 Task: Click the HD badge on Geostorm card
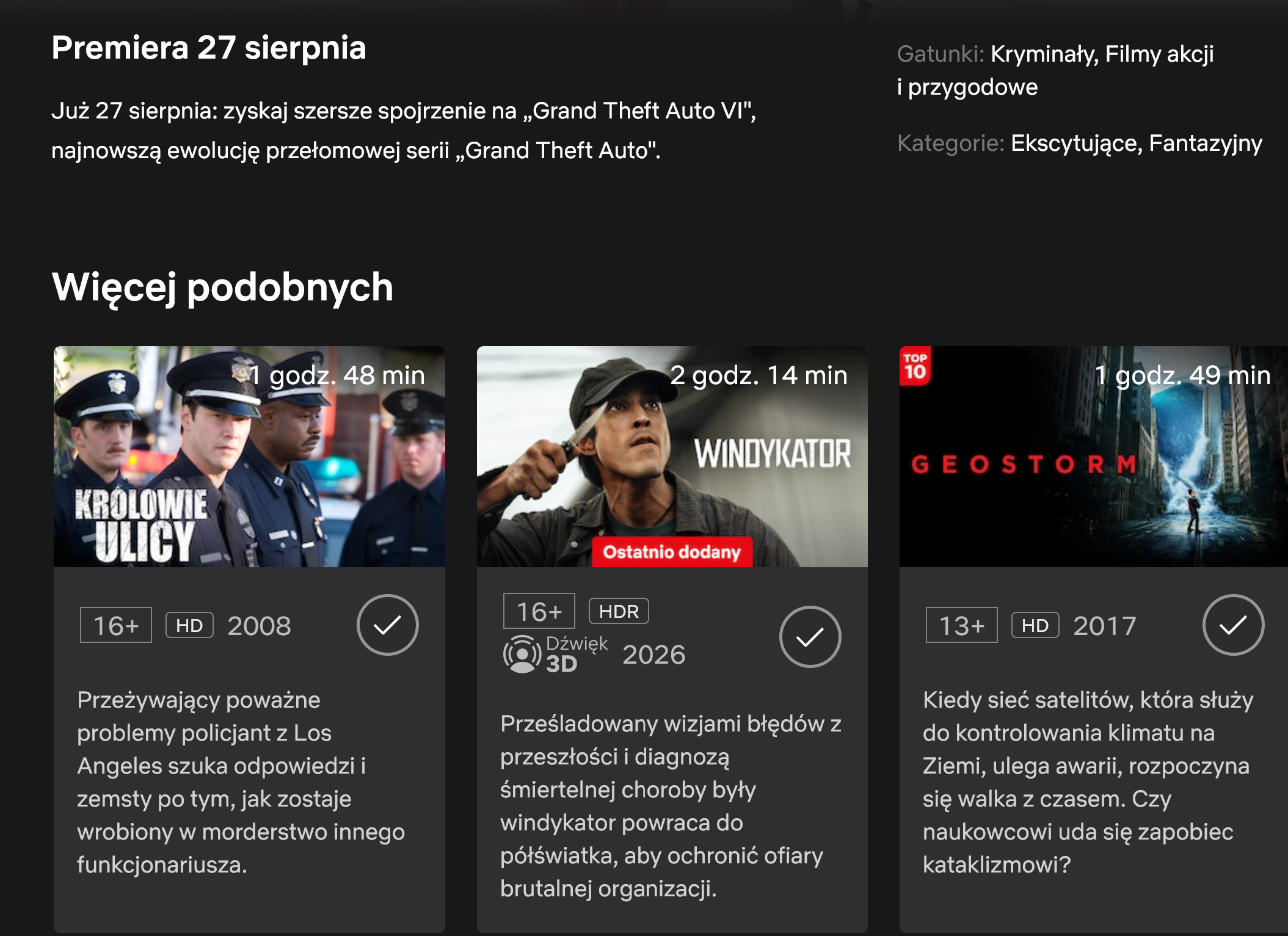point(1035,625)
